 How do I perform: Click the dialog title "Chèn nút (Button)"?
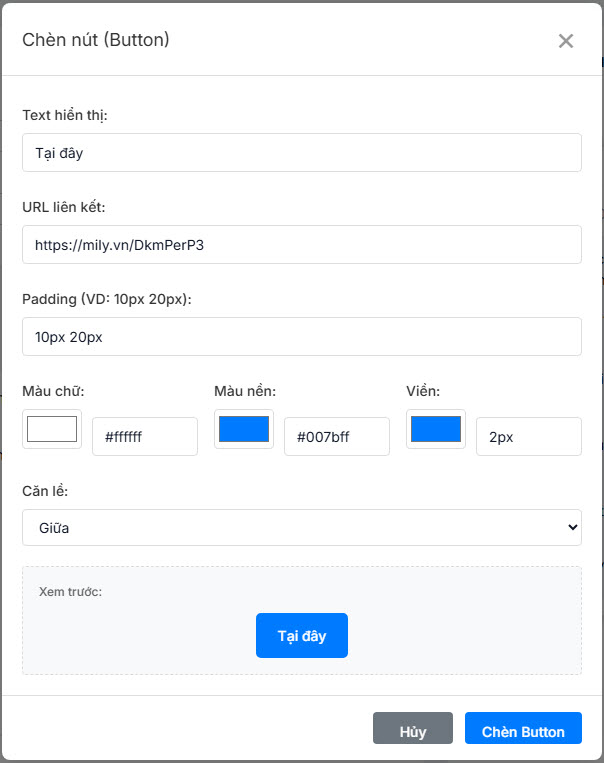click(x=96, y=40)
